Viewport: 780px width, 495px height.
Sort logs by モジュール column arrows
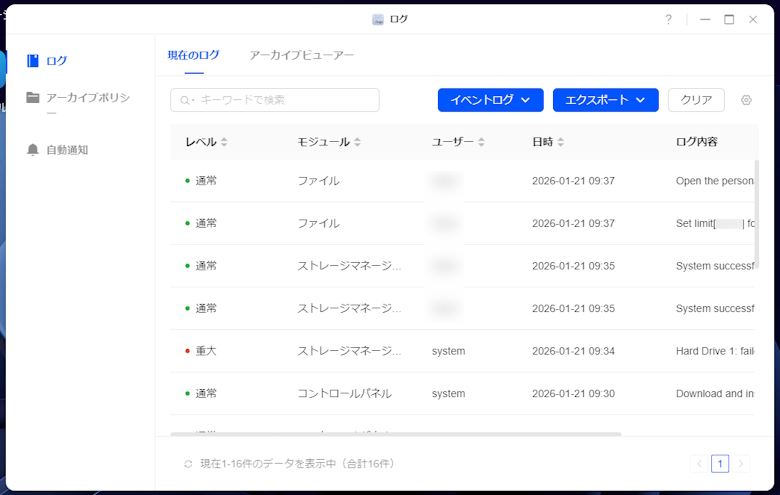coord(357,142)
